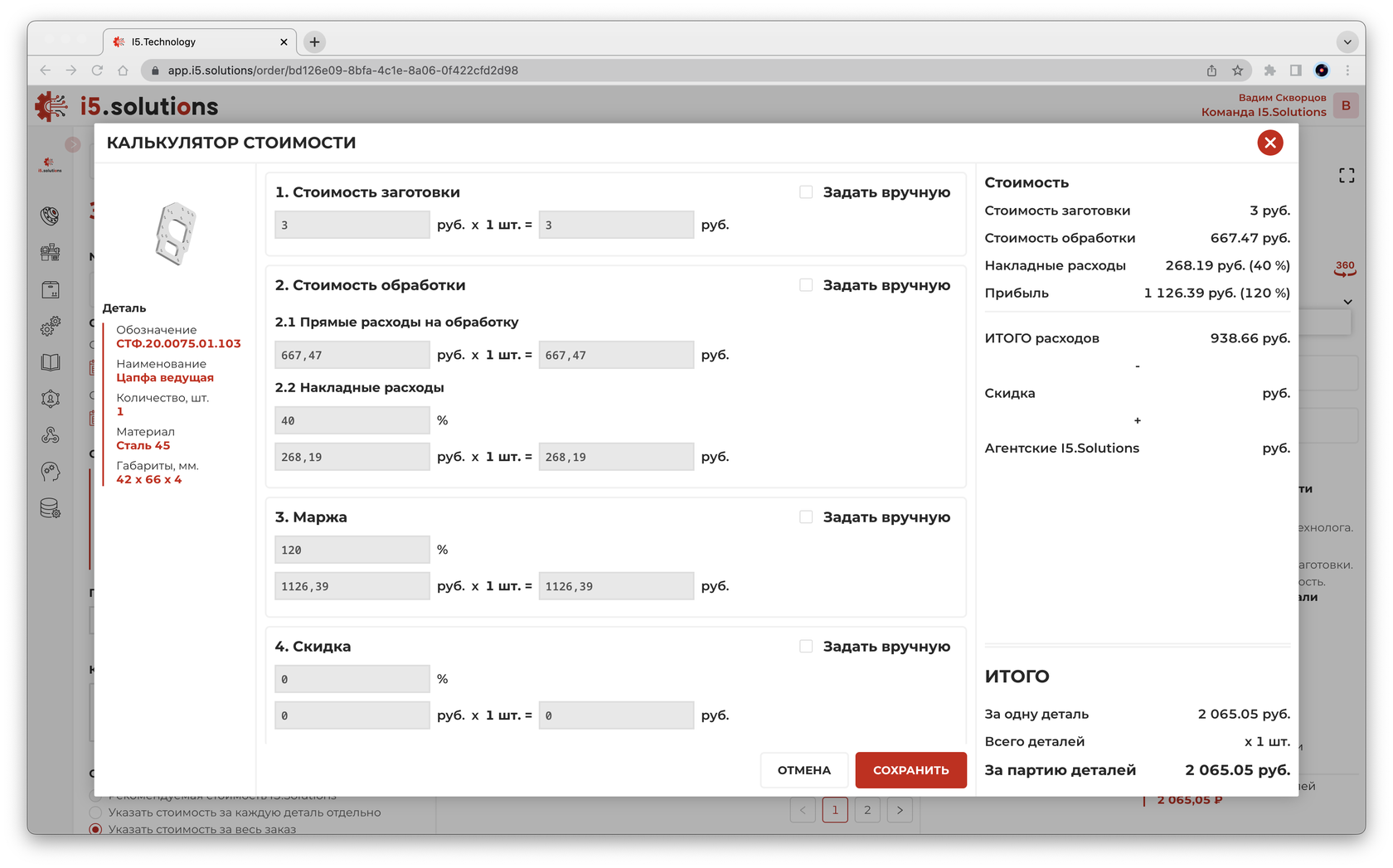Click the blank cost total field
Image resolution: width=1393 pixels, height=868 pixels.
tap(616, 225)
